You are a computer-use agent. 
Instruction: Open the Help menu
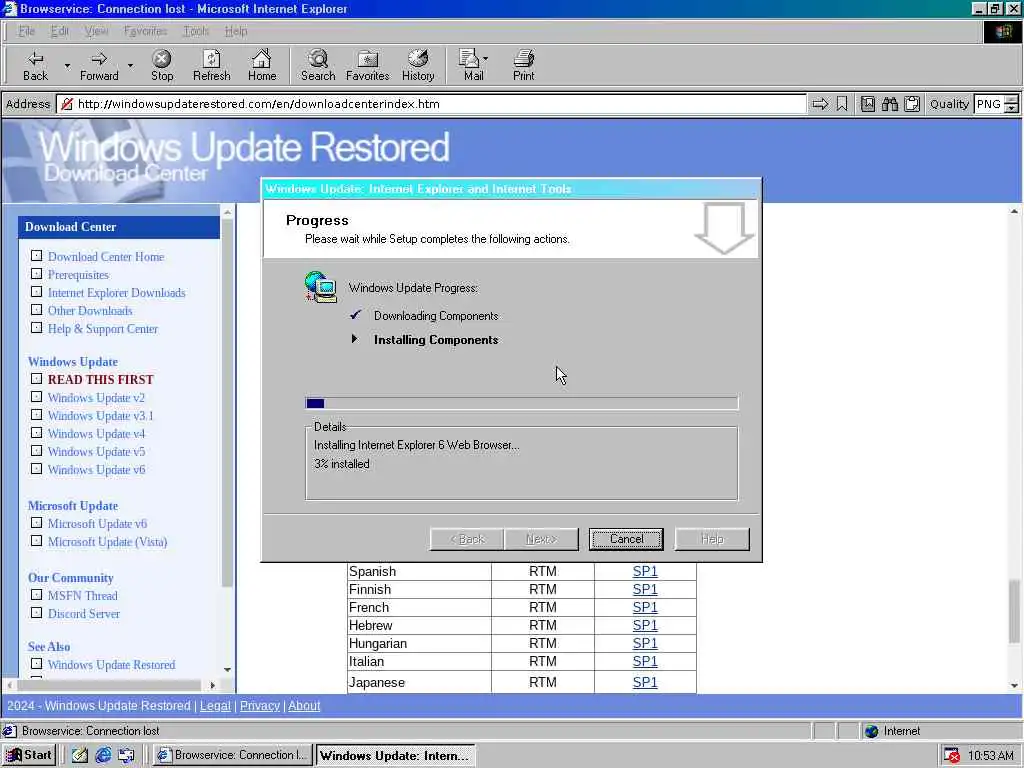pos(236,31)
